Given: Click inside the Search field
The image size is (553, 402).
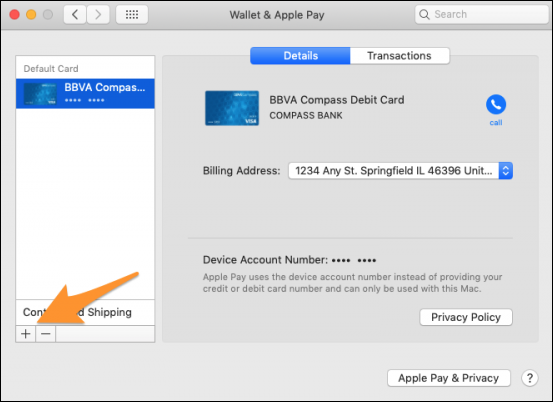Looking at the screenshot, I should pyautogui.click(x=481, y=14).
